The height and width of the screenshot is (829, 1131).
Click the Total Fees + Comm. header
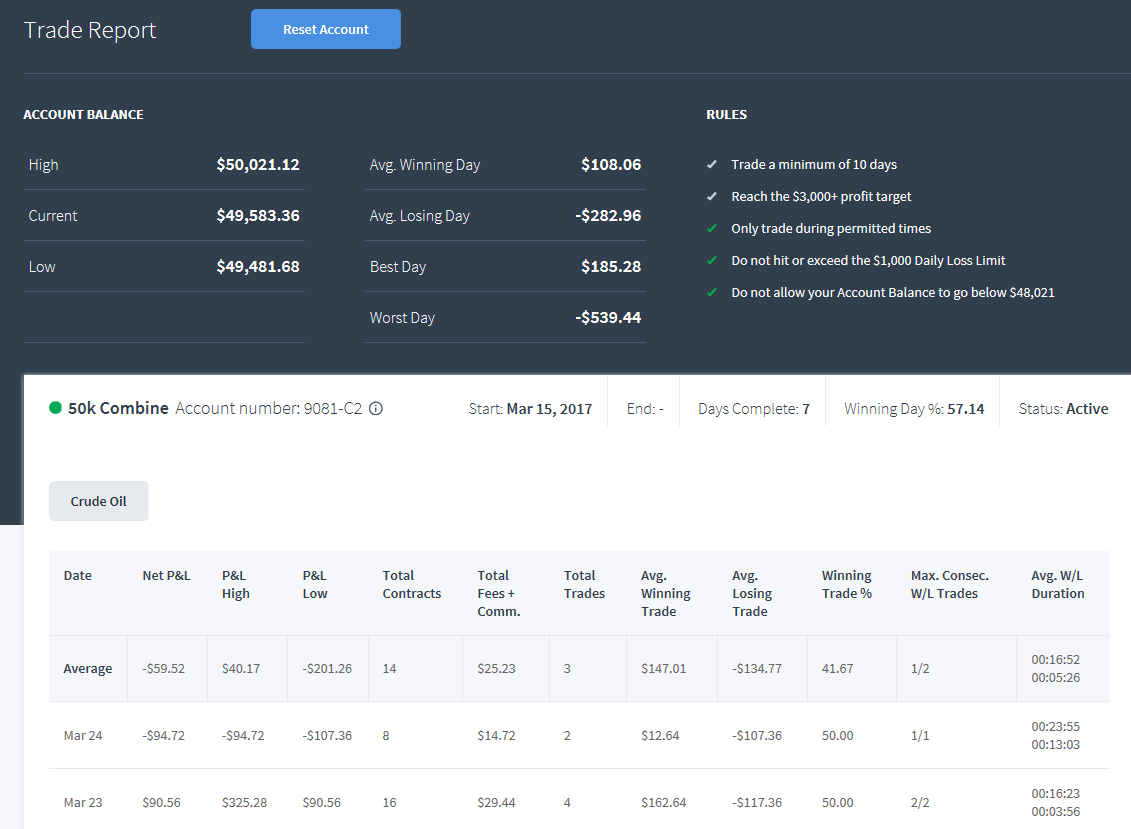click(499, 593)
